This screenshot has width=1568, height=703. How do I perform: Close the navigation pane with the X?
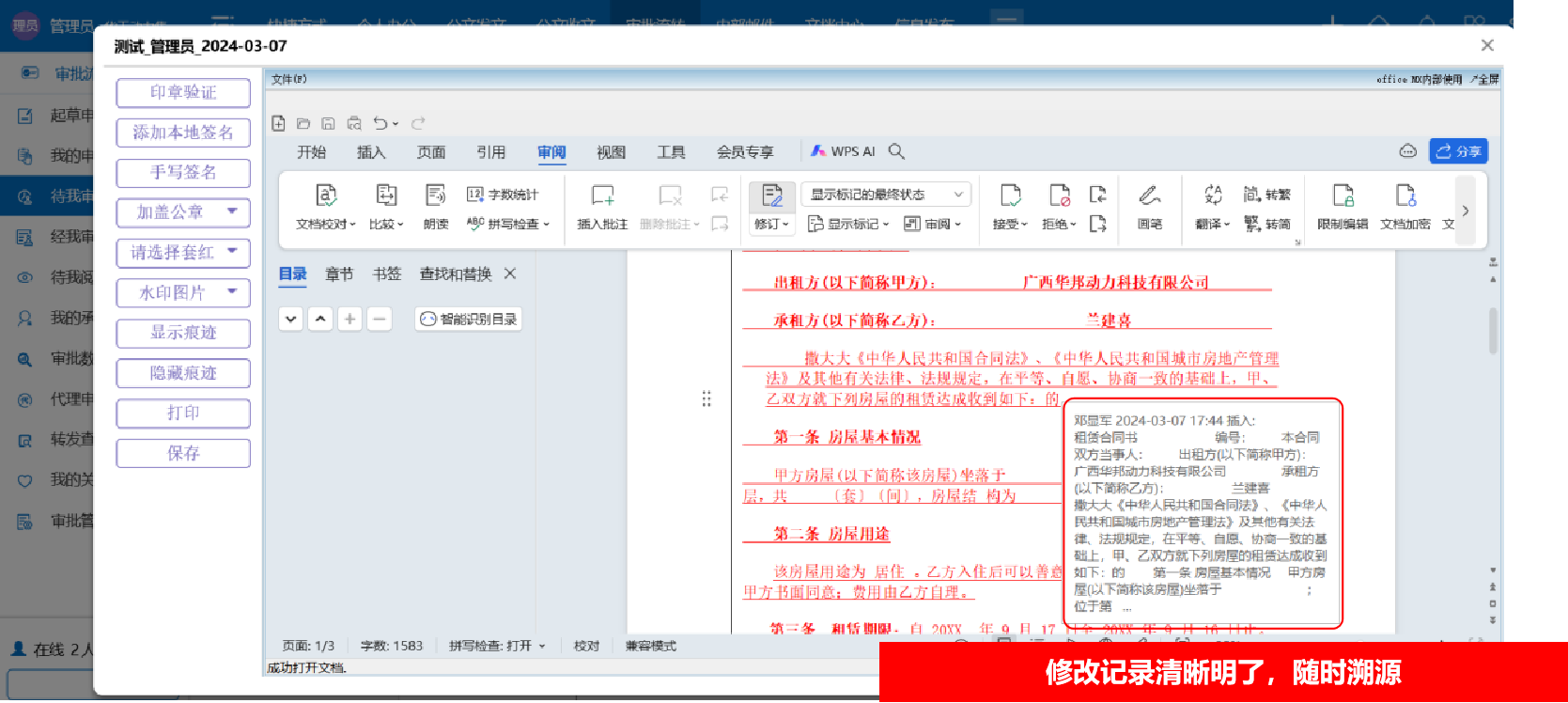[x=510, y=273]
